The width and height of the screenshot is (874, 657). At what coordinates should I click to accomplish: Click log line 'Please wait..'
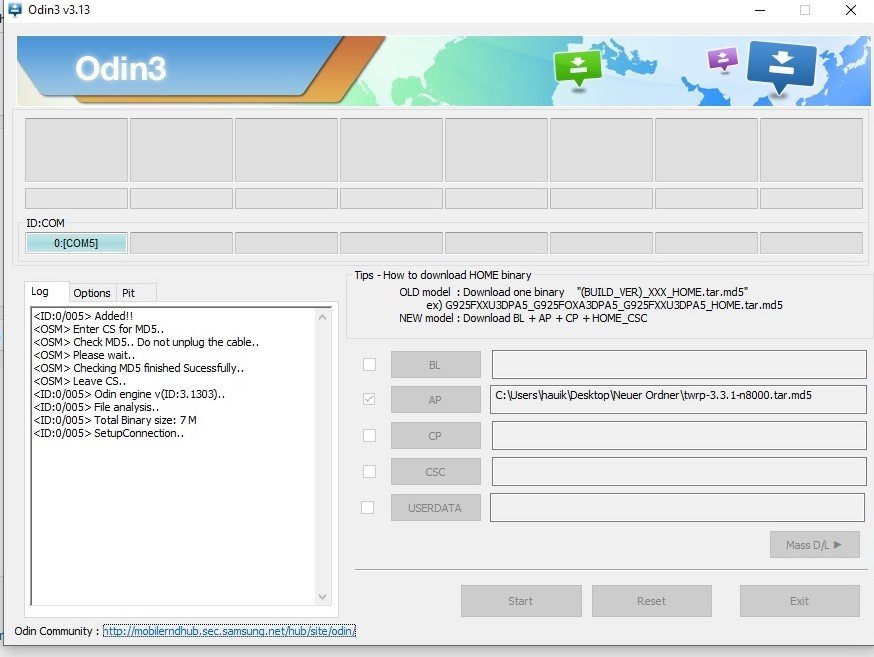click(84, 355)
